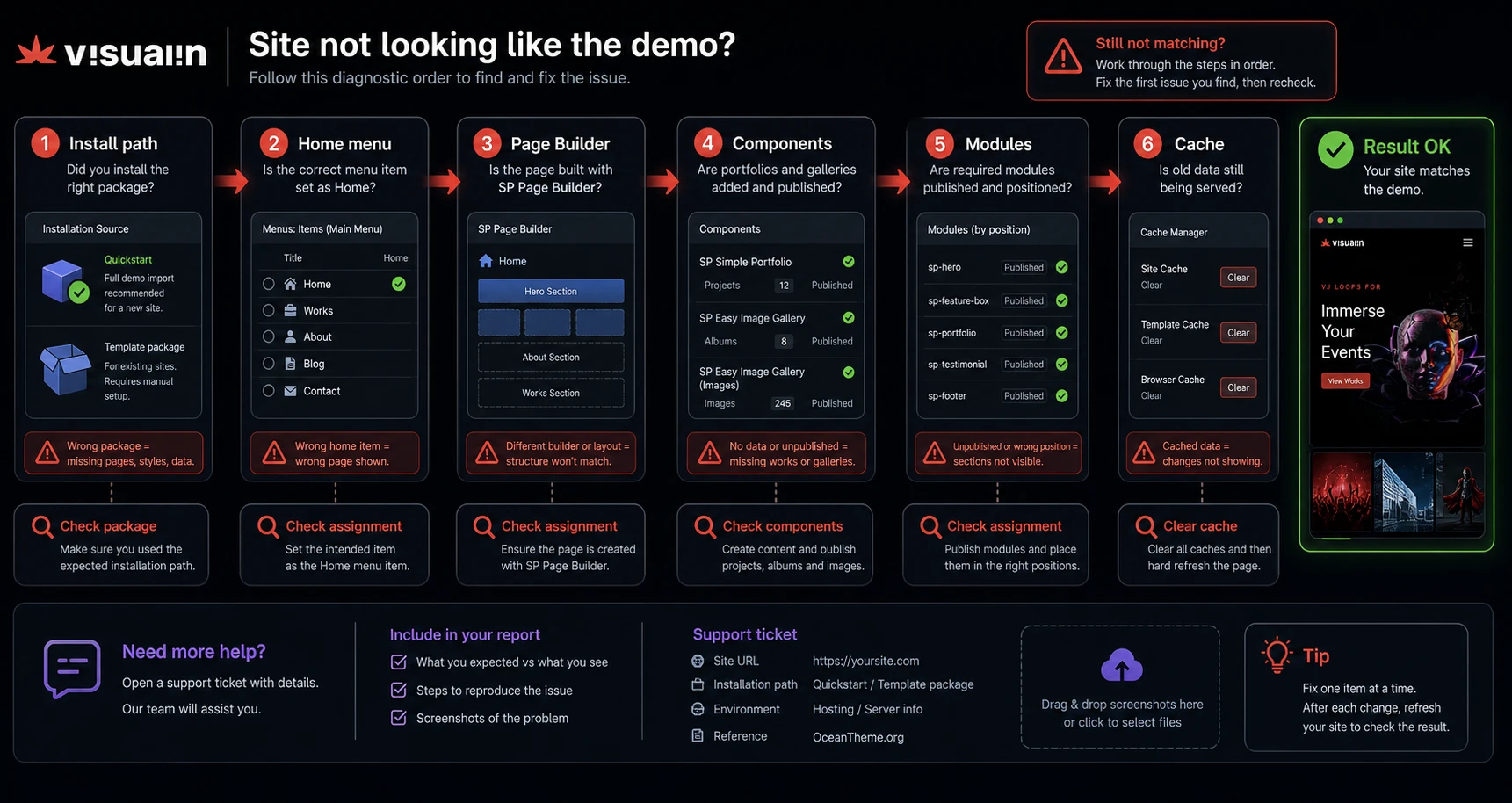Click the Clear button for Template Cache
The image size is (1512, 803).
pos(1238,333)
